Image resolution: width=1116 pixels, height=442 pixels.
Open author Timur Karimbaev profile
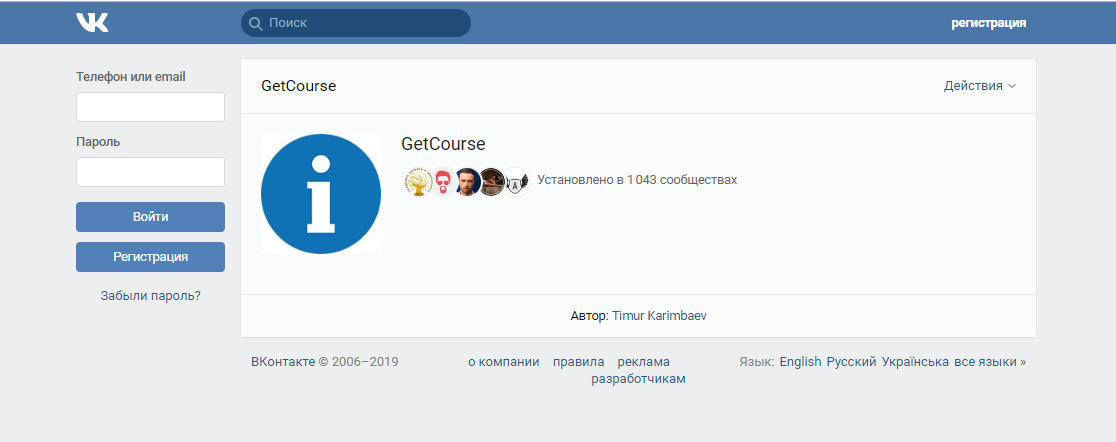tap(659, 315)
